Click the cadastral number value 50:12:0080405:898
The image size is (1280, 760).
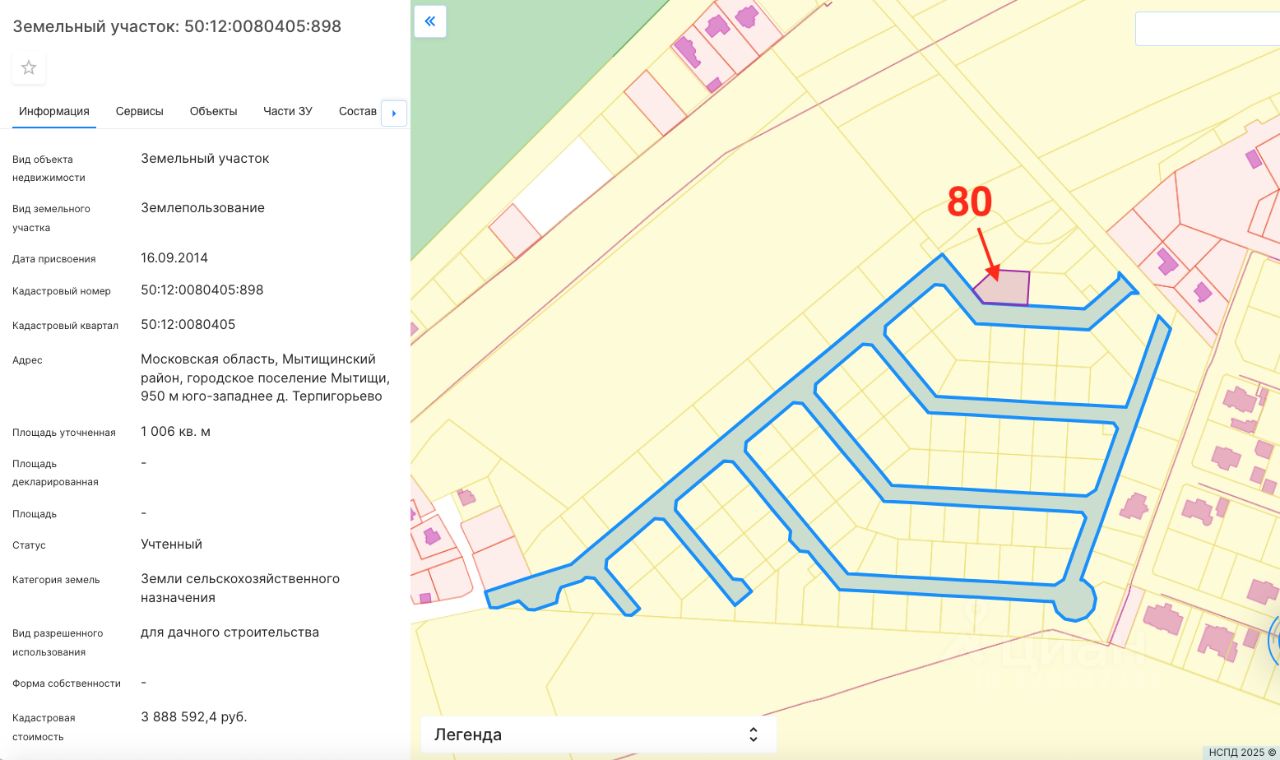[x=202, y=290]
